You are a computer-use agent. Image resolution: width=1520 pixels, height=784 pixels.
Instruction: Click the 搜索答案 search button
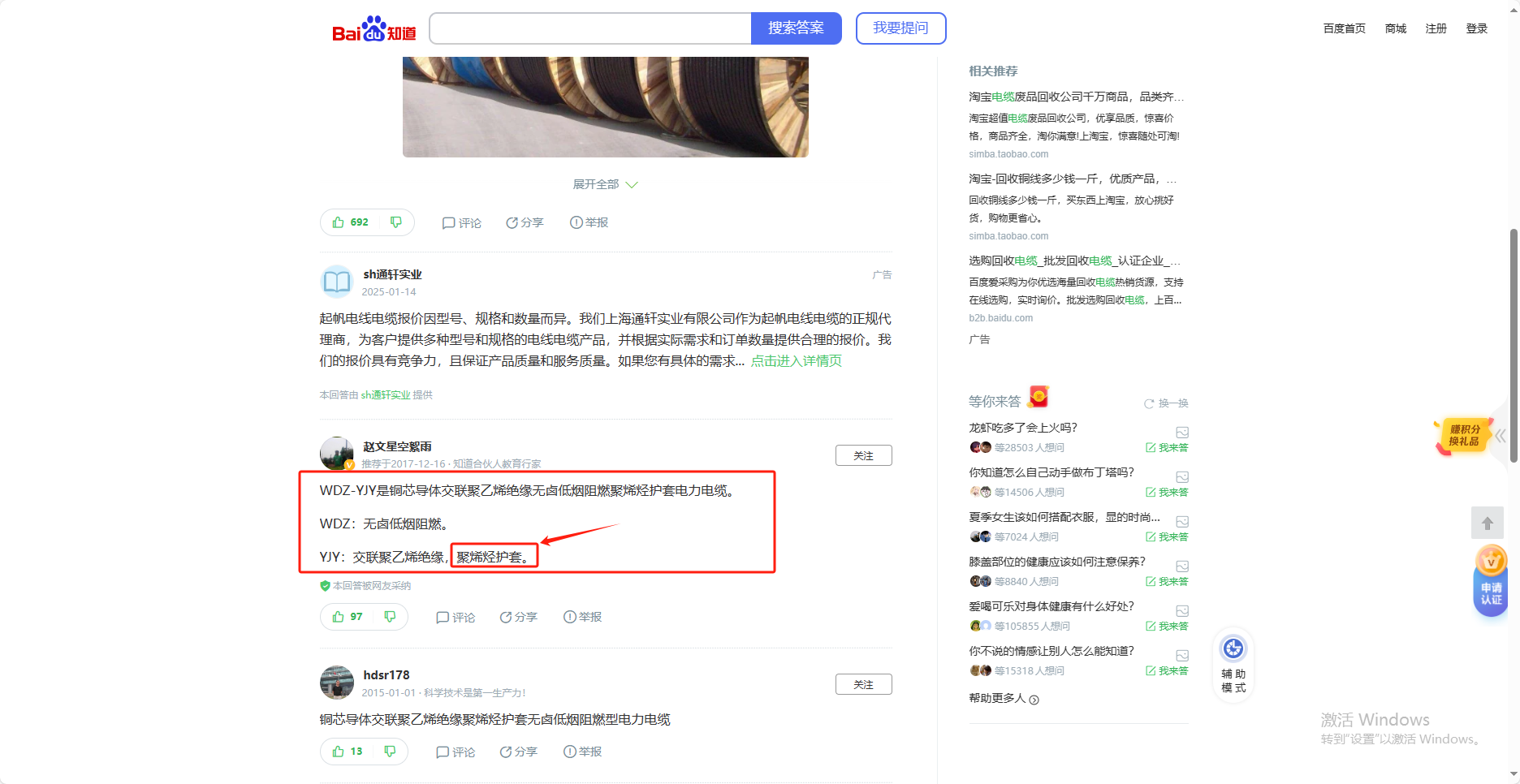[x=797, y=28]
